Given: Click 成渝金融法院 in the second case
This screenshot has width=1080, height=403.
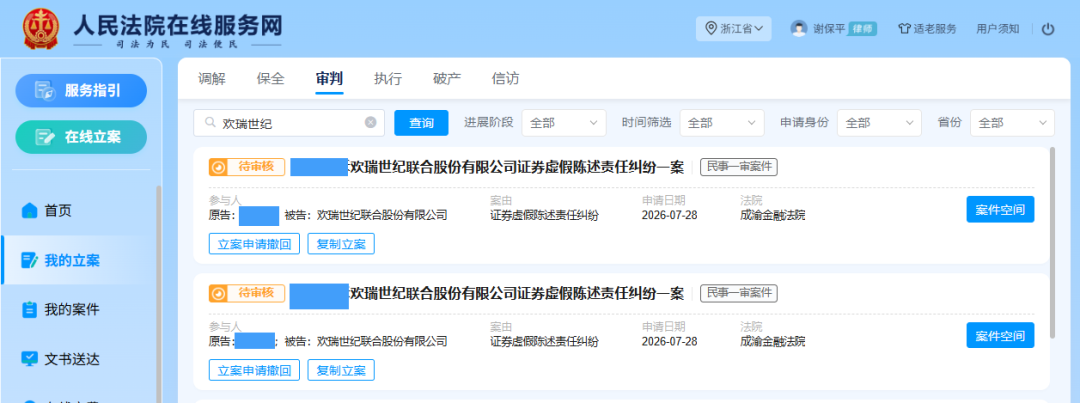Looking at the screenshot, I should pyautogui.click(x=772, y=341).
